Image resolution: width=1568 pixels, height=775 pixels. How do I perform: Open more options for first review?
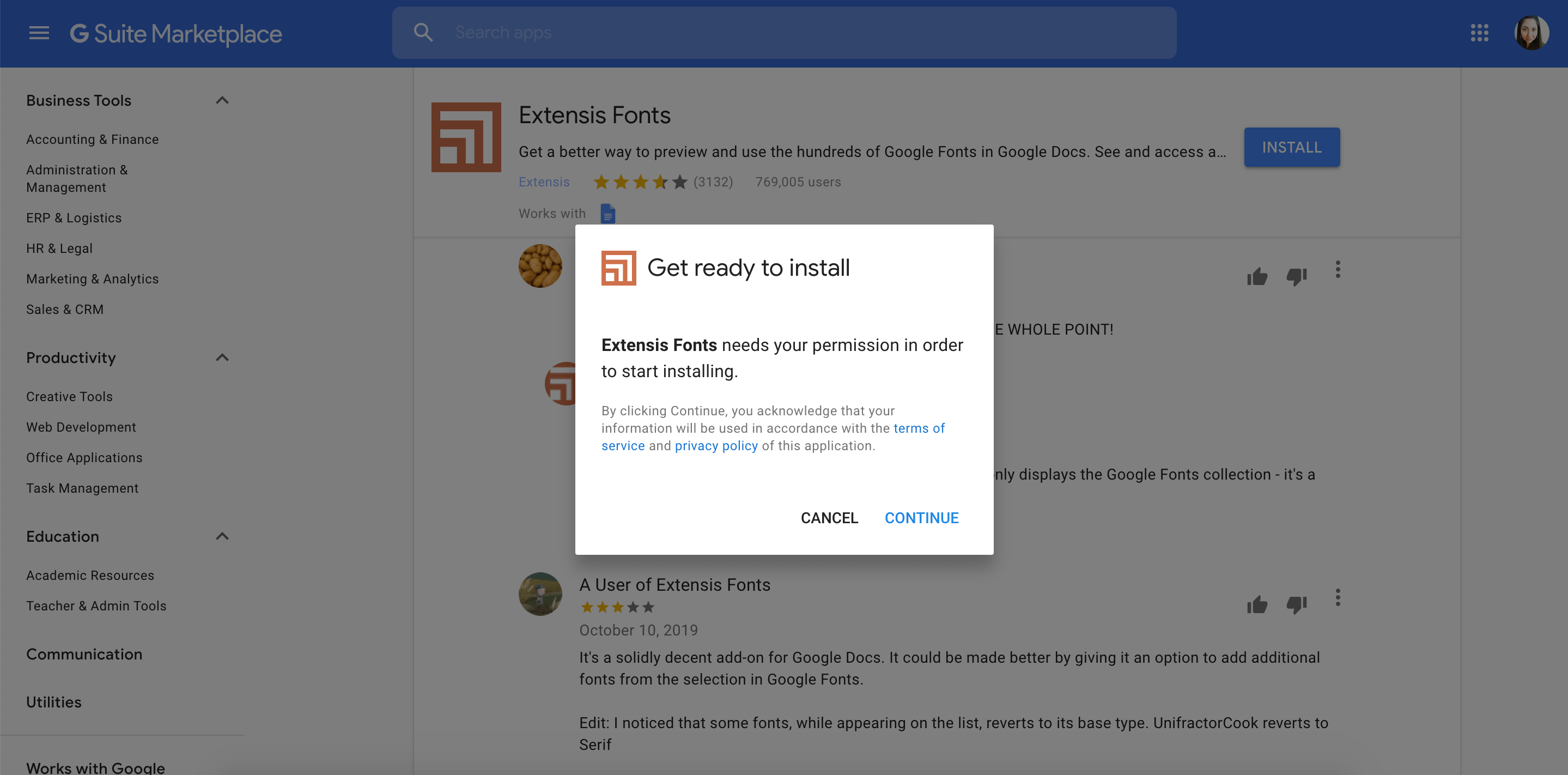(x=1338, y=269)
